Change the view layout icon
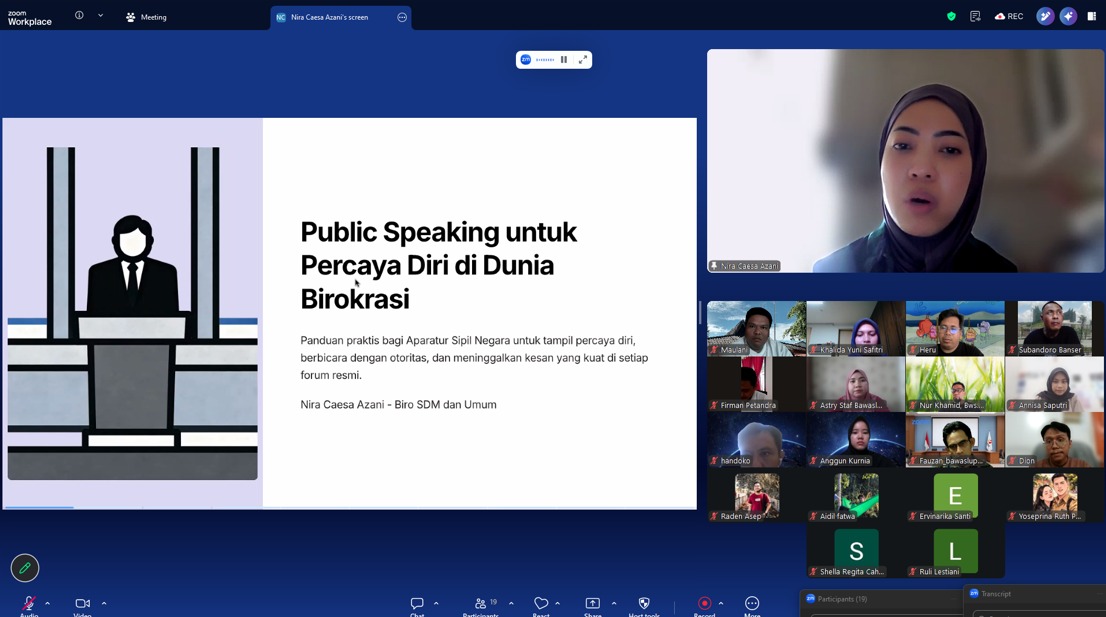 coord(1092,16)
